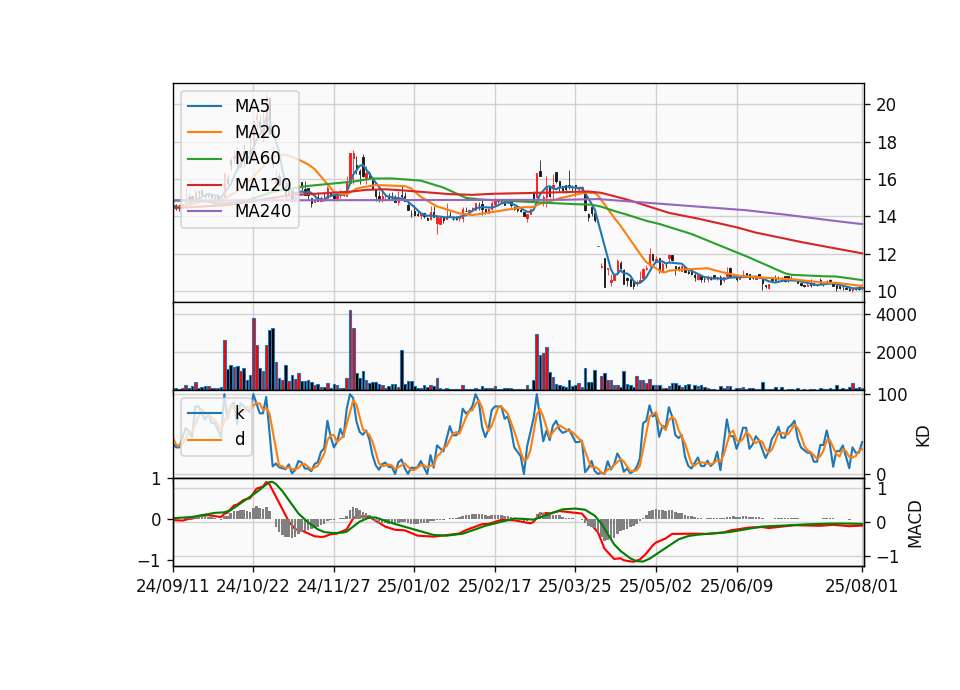Click the MA120 legend label
The height and width of the screenshot is (690, 960).
(263, 184)
